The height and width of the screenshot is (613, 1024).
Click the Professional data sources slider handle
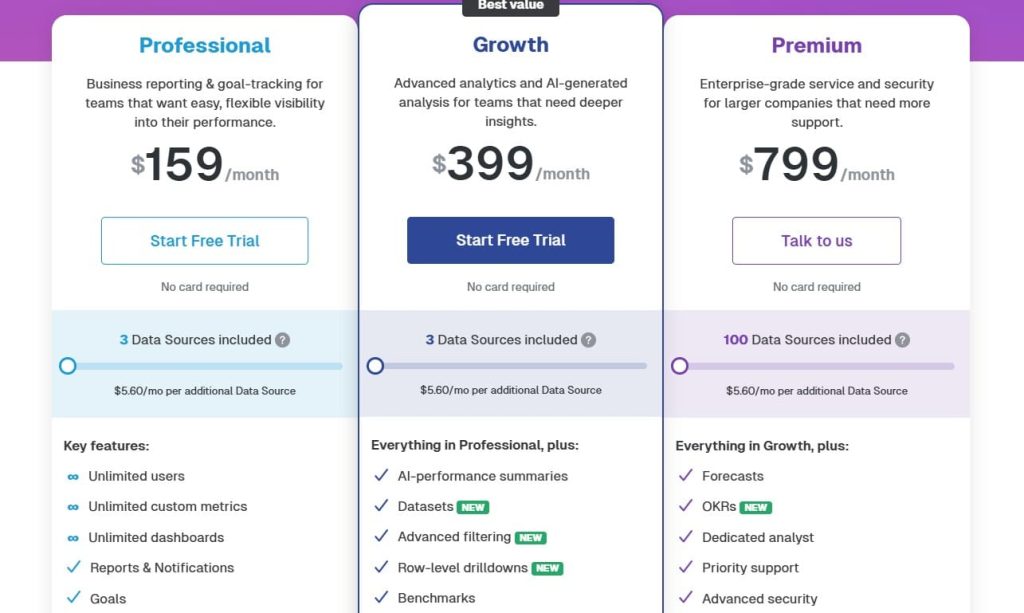pyautogui.click(x=68, y=366)
